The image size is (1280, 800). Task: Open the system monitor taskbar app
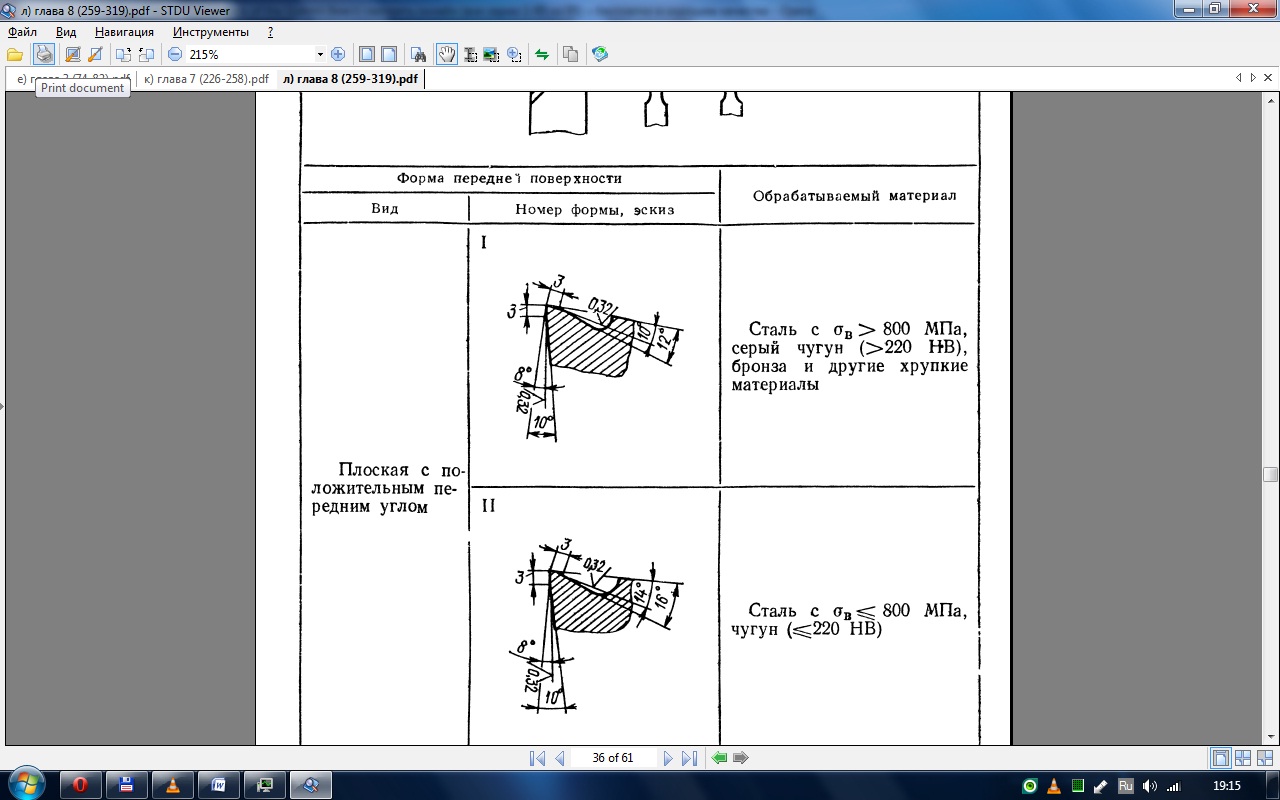tap(265, 785)
